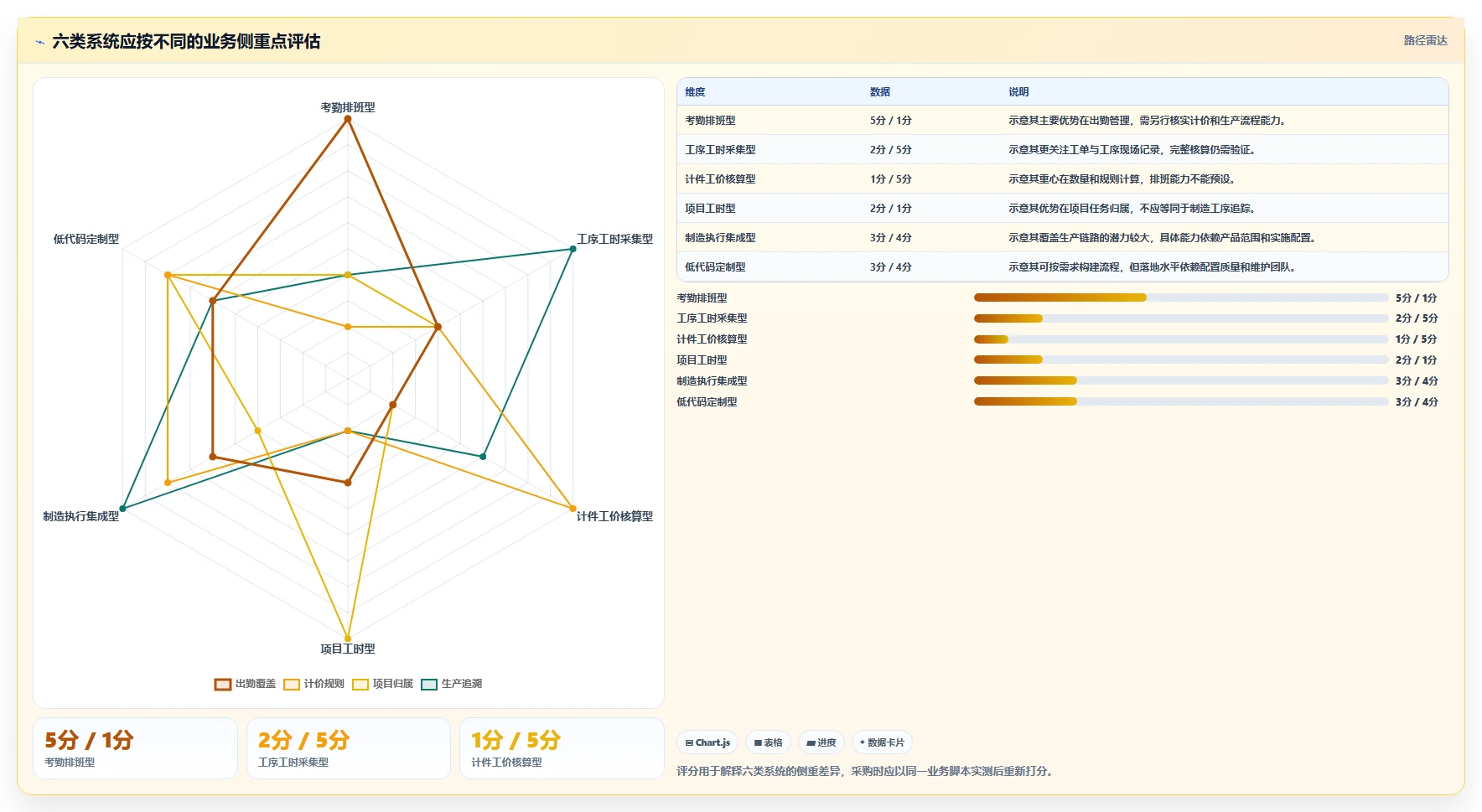Click the 计件工价核算型 progress bar
Screen dimensions: 1482x812
1181,339
